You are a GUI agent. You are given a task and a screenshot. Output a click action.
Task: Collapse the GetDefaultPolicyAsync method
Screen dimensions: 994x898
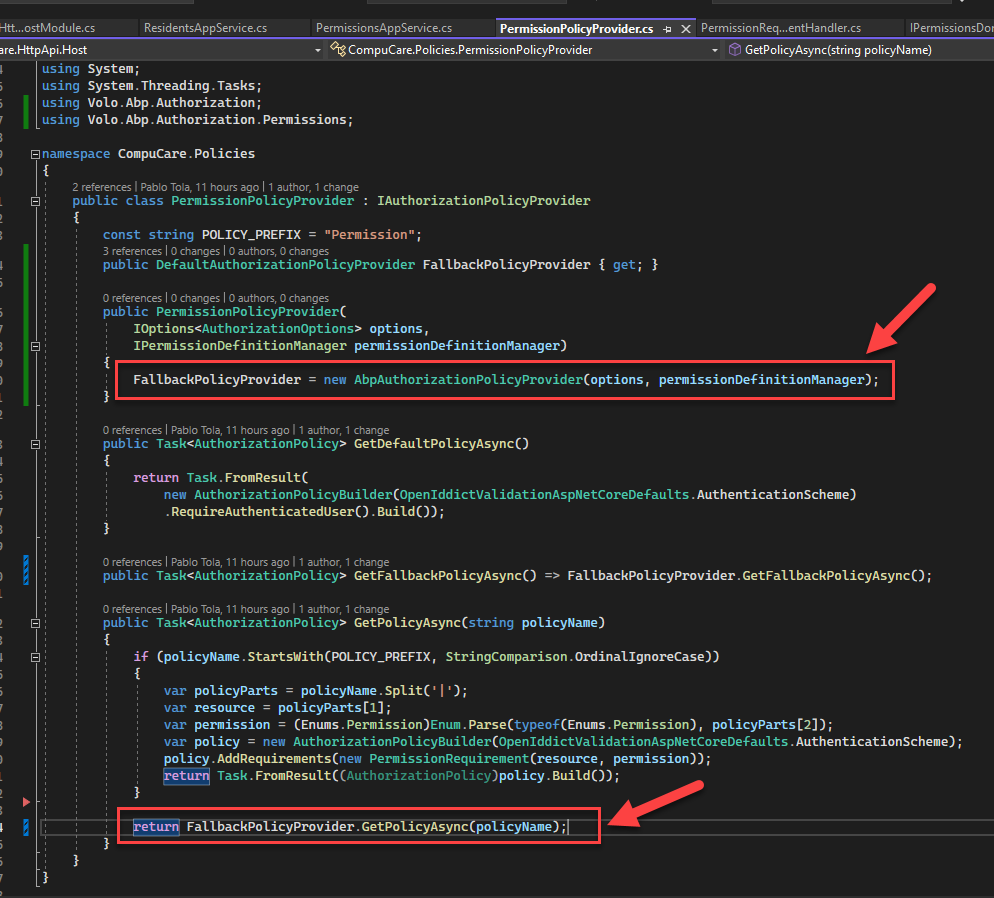pos(36,444)
